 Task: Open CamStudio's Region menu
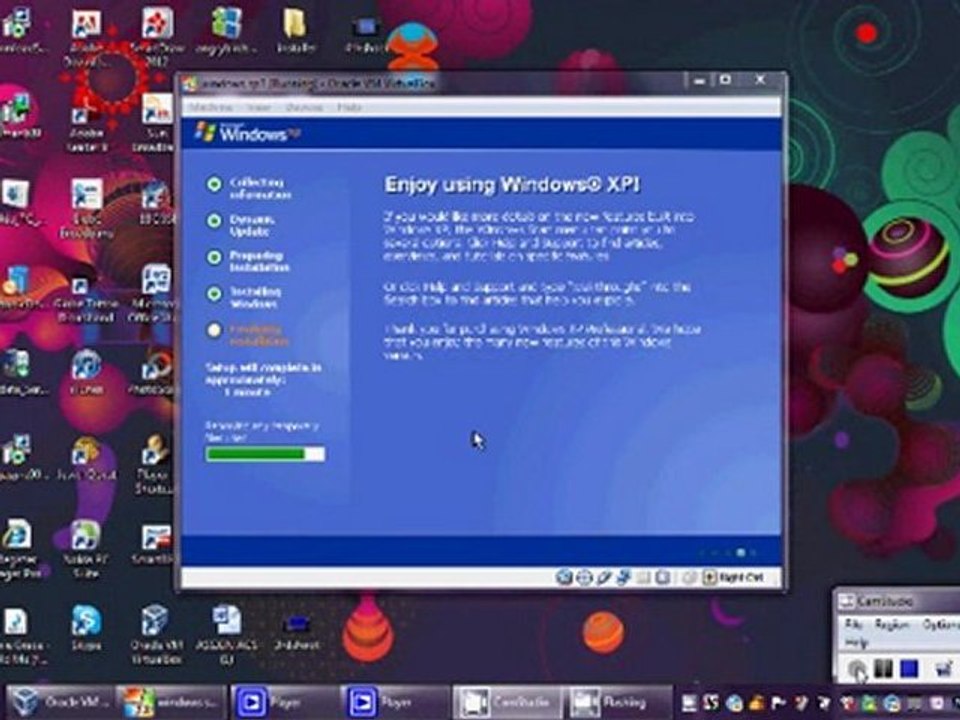891,624
